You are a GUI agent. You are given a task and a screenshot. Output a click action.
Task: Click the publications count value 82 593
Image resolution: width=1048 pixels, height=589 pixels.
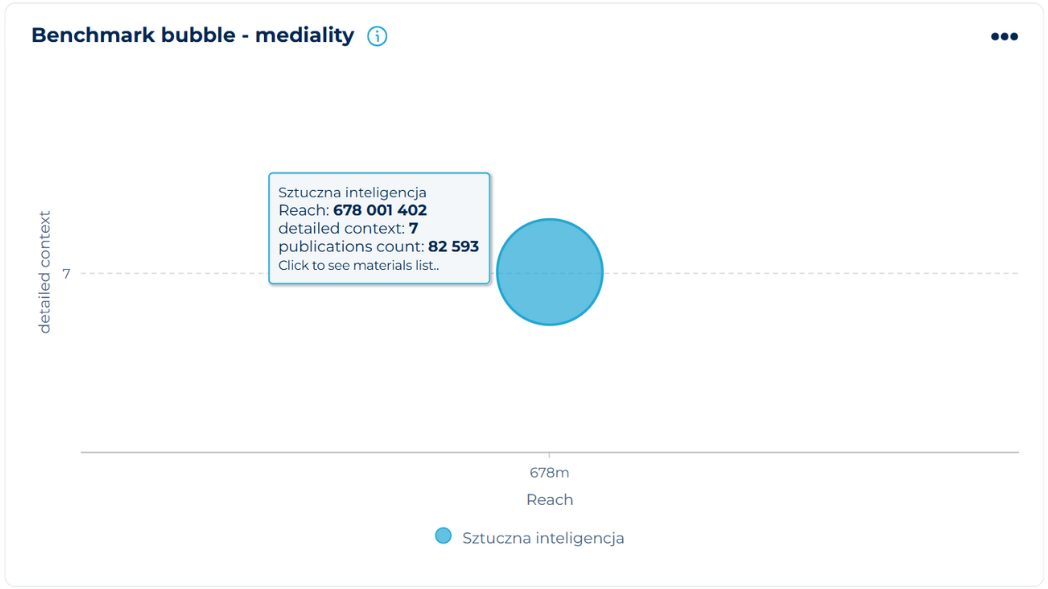coord(453,246)
